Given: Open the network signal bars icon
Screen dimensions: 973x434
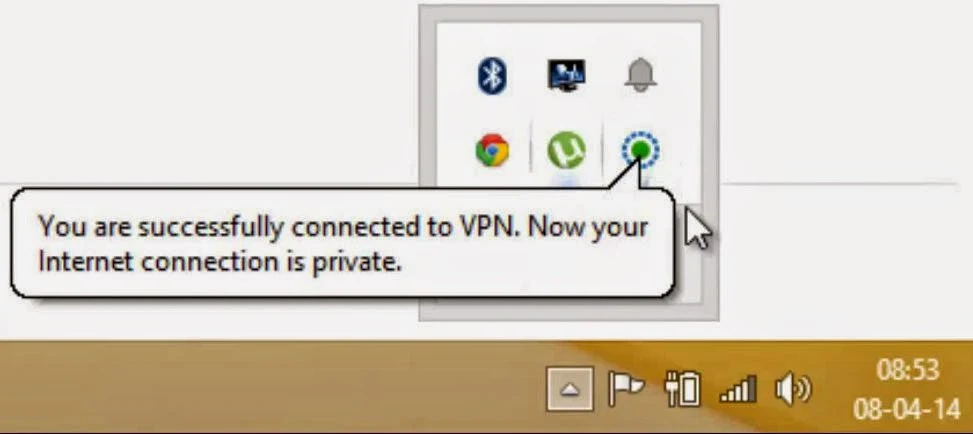Looking at the screenshot, I should click(x=737, y=390).
